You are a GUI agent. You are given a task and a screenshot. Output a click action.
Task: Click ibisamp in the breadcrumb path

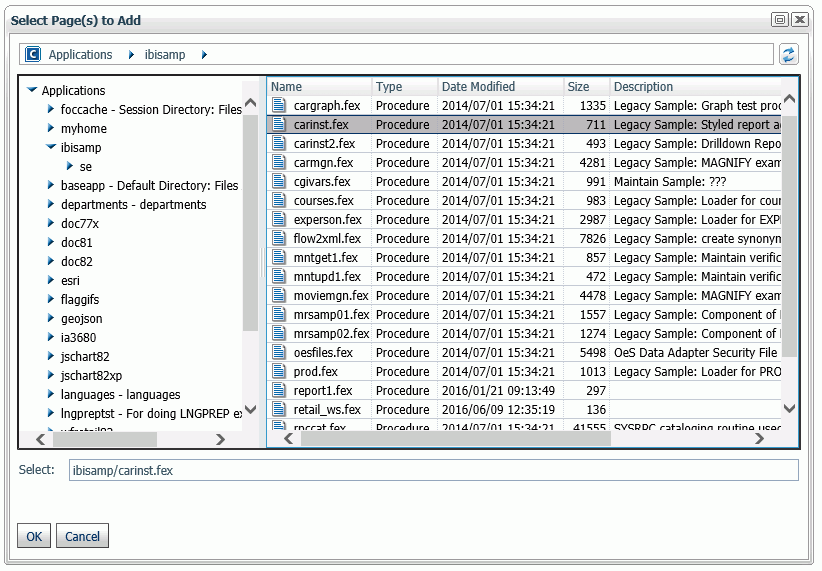(x=165, y=55)
